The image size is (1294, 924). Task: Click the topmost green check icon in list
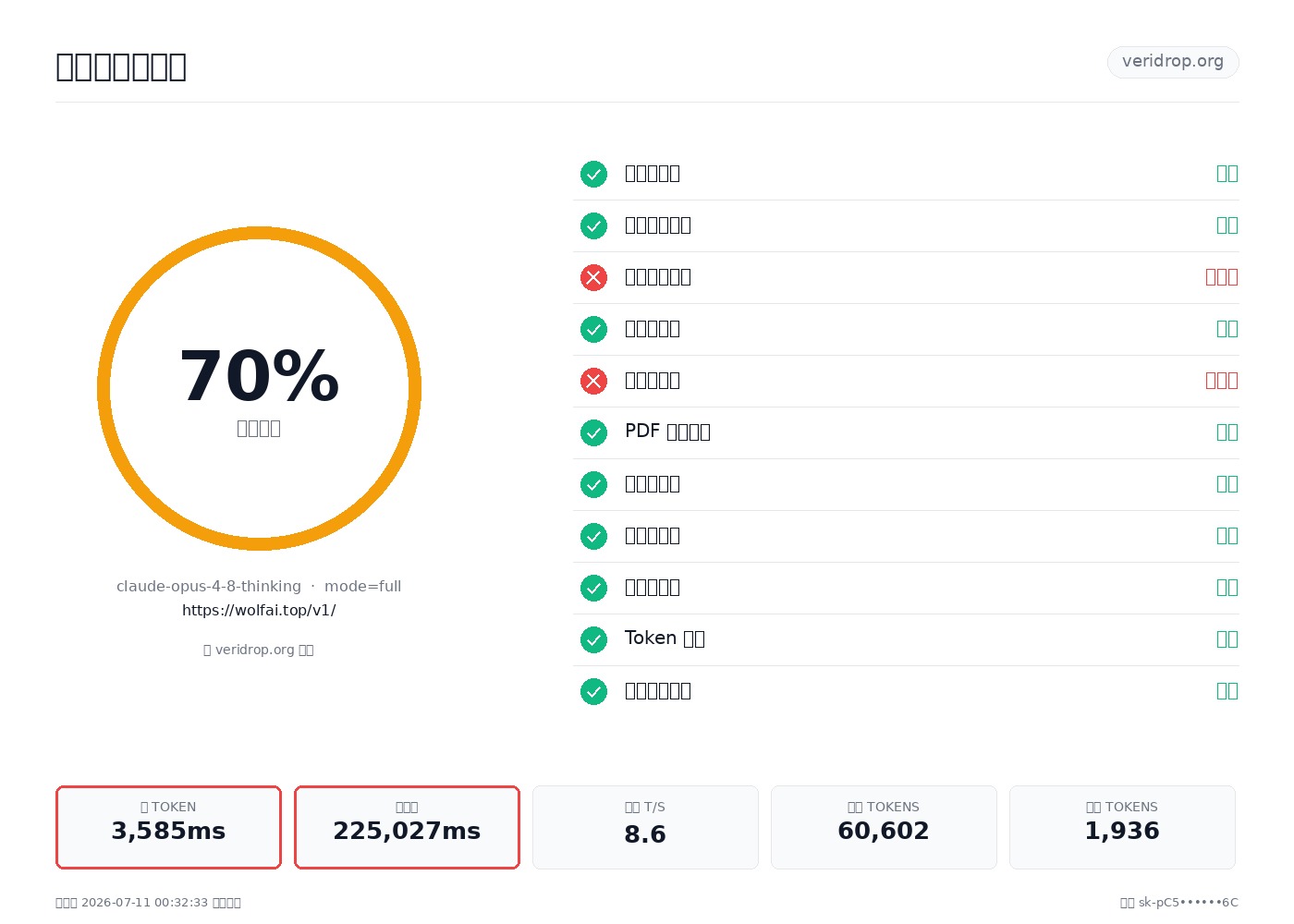(593, 174)
